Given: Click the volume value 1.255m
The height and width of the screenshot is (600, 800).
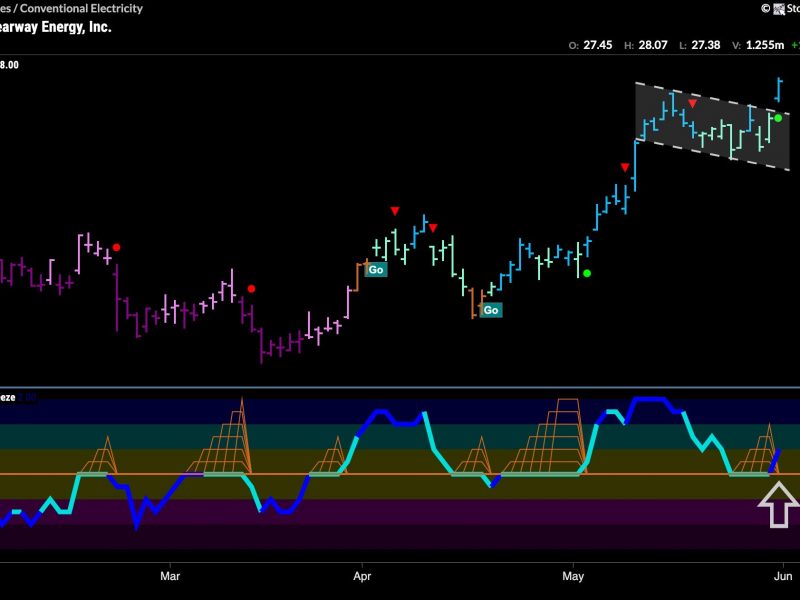Looking at the screenshot, I should pos(765,45).
